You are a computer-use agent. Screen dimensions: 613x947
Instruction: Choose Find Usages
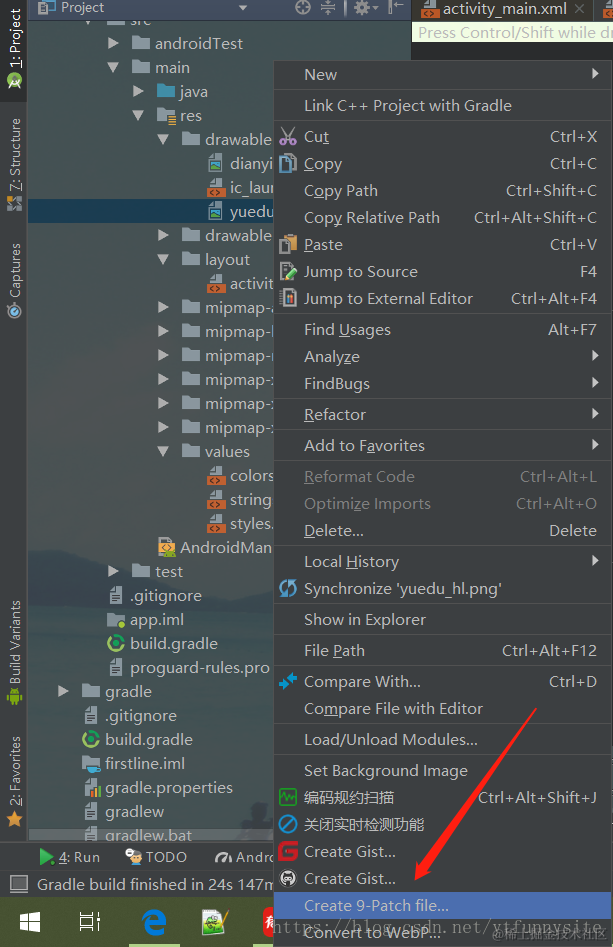pos(442,330)
